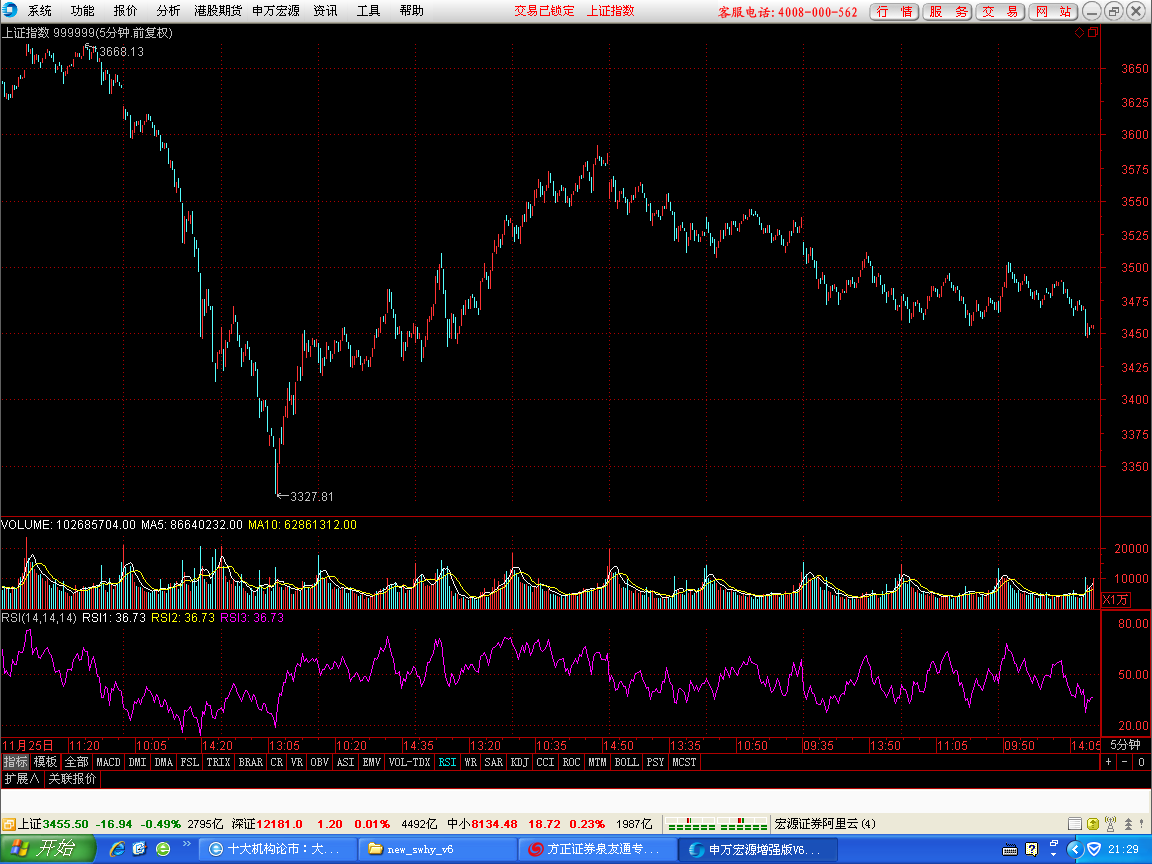The image size is (1152, 864).
Task: Open the 系统 menu
Action: coord(40,11)
